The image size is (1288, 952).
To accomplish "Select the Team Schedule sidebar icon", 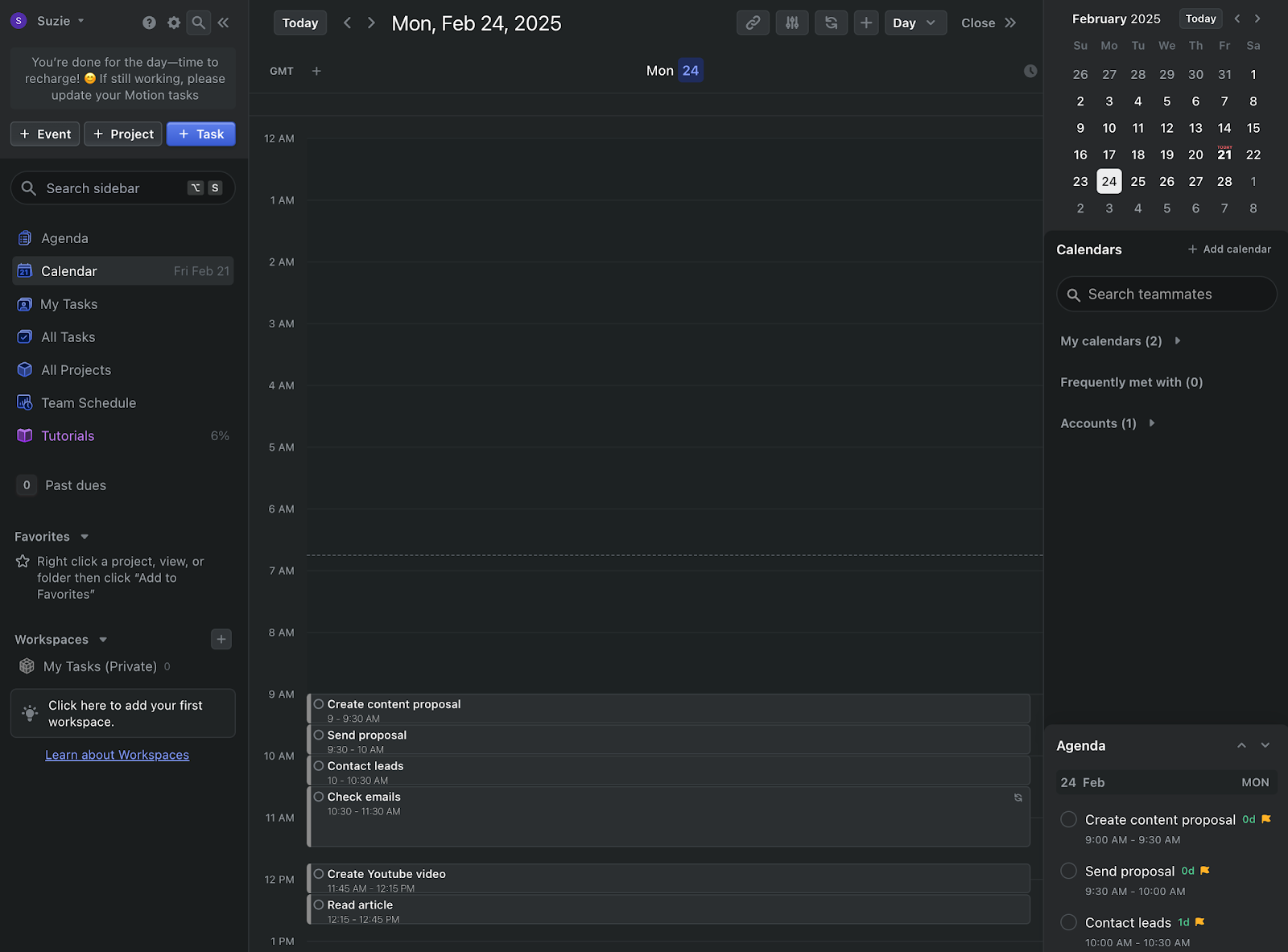I will [25, 402].
